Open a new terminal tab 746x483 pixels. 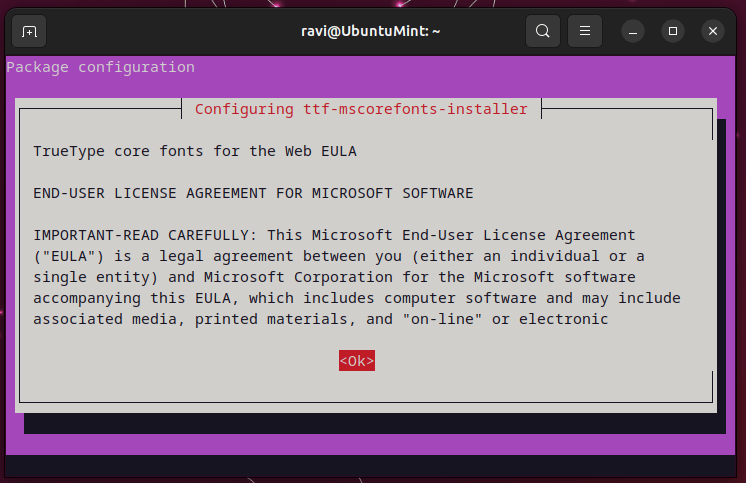tap(29, 31)
